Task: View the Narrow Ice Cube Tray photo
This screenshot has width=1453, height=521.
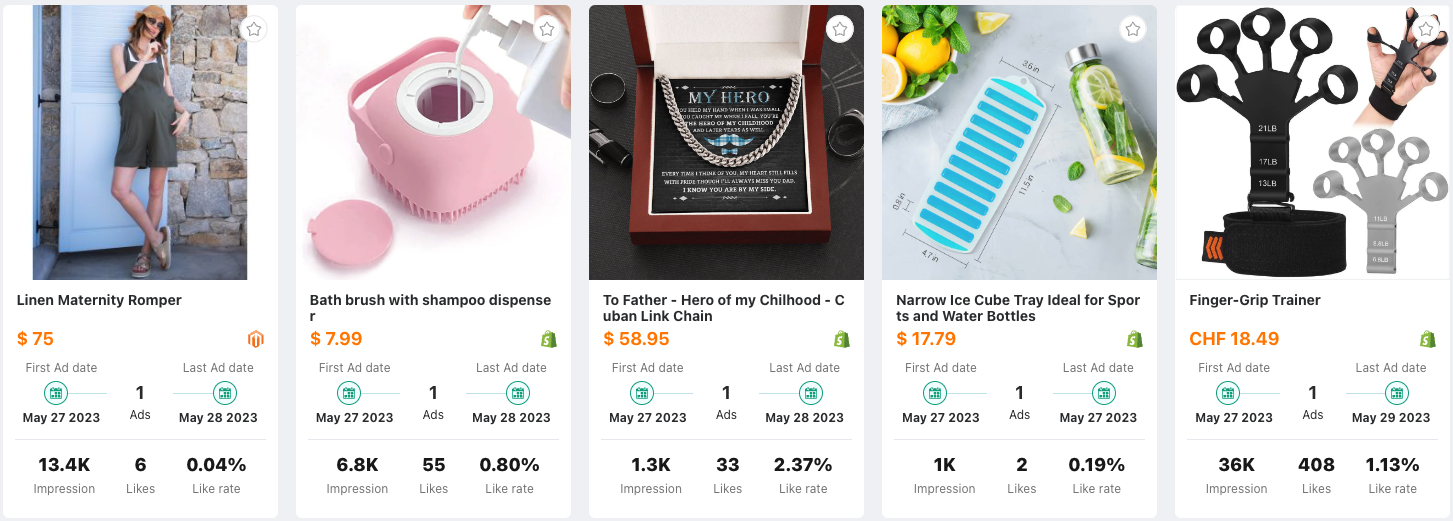Action: (1019, 142)
